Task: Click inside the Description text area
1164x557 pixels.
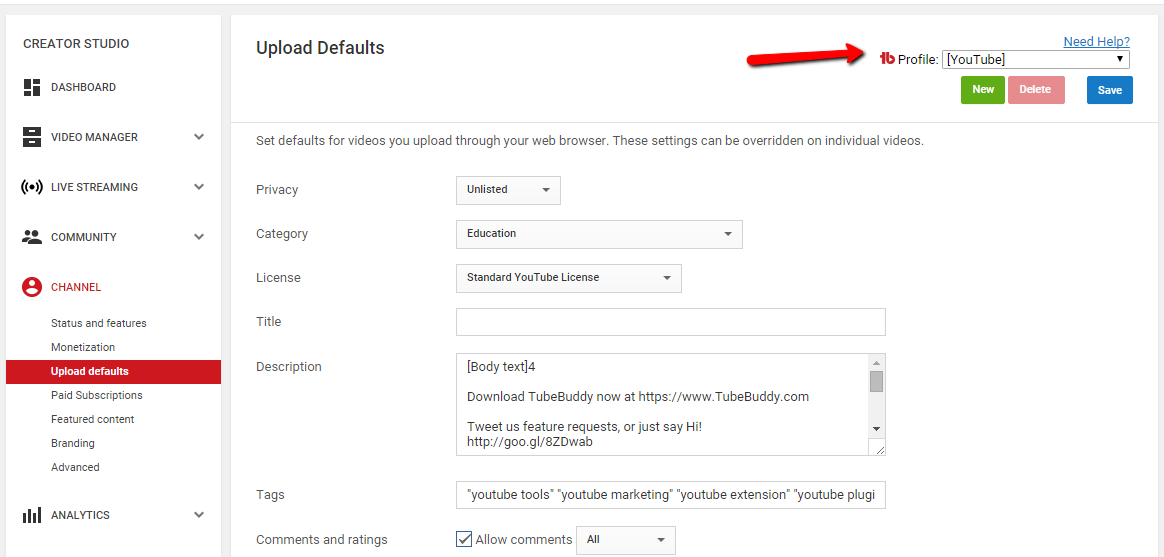Action: (662, 404)
